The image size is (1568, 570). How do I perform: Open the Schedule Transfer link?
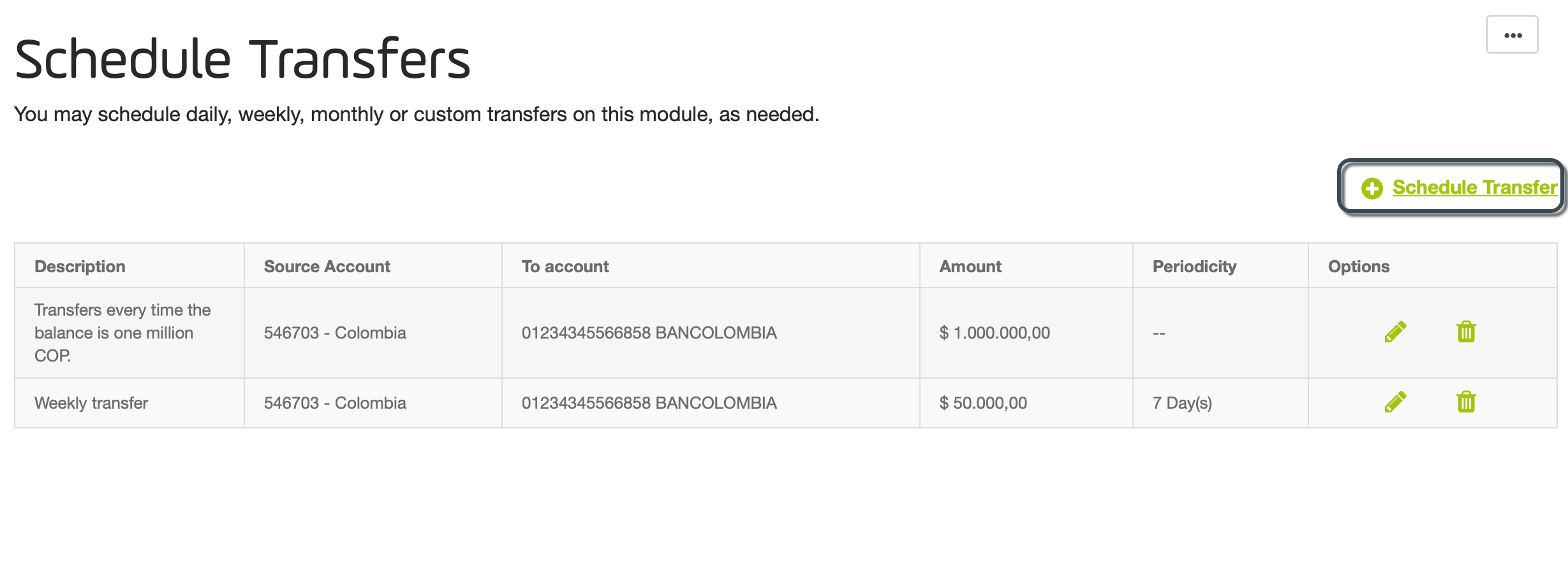tap(1475, 187)
